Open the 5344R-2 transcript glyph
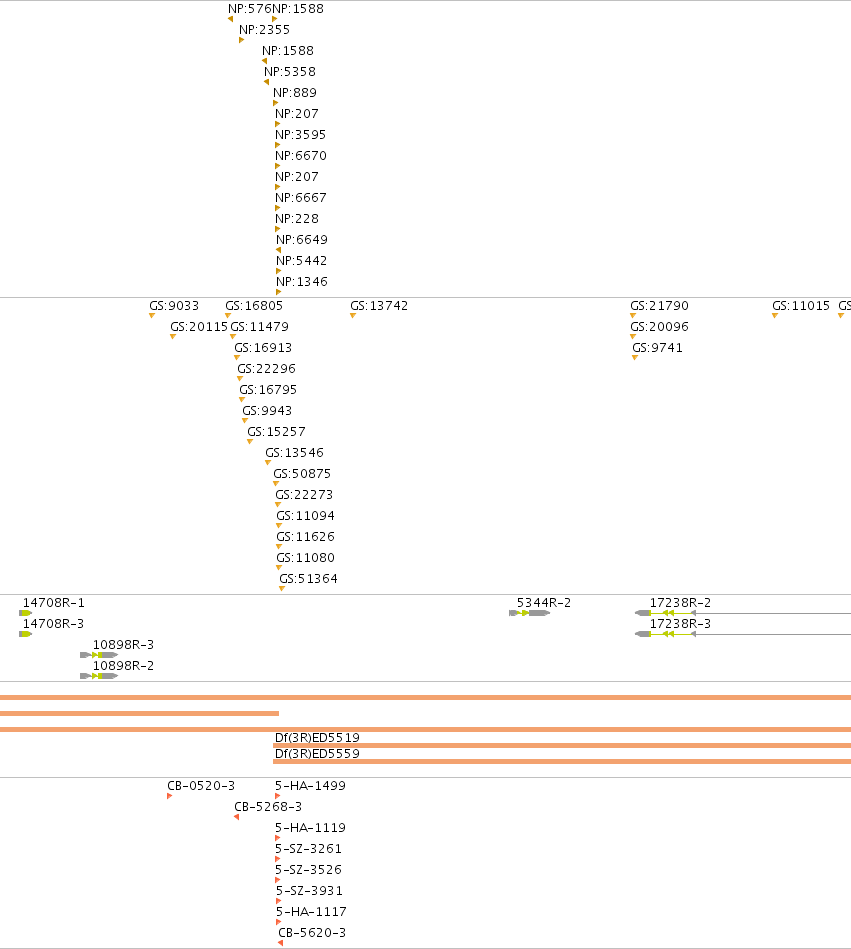Image resolution: width=851 pixels, height=949 pixels. pyautogui.click(x=530, y=613)
